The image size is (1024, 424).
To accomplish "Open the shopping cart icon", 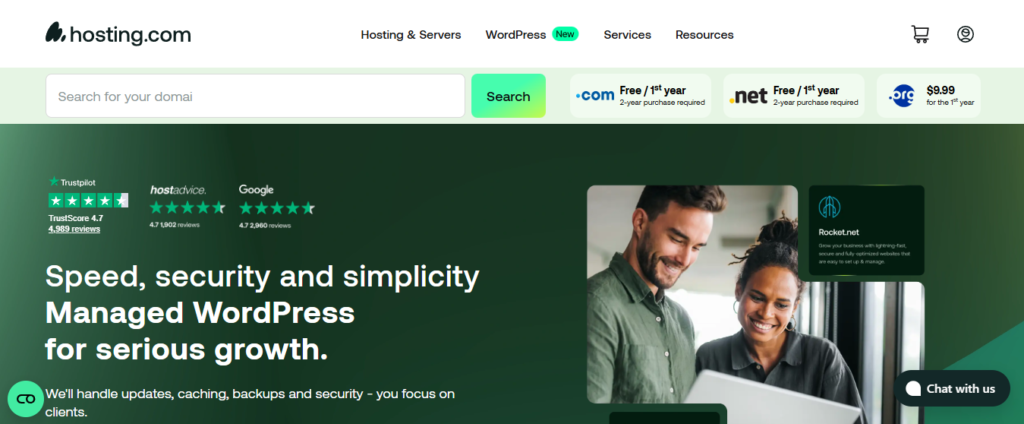I will tap(920, 34).
